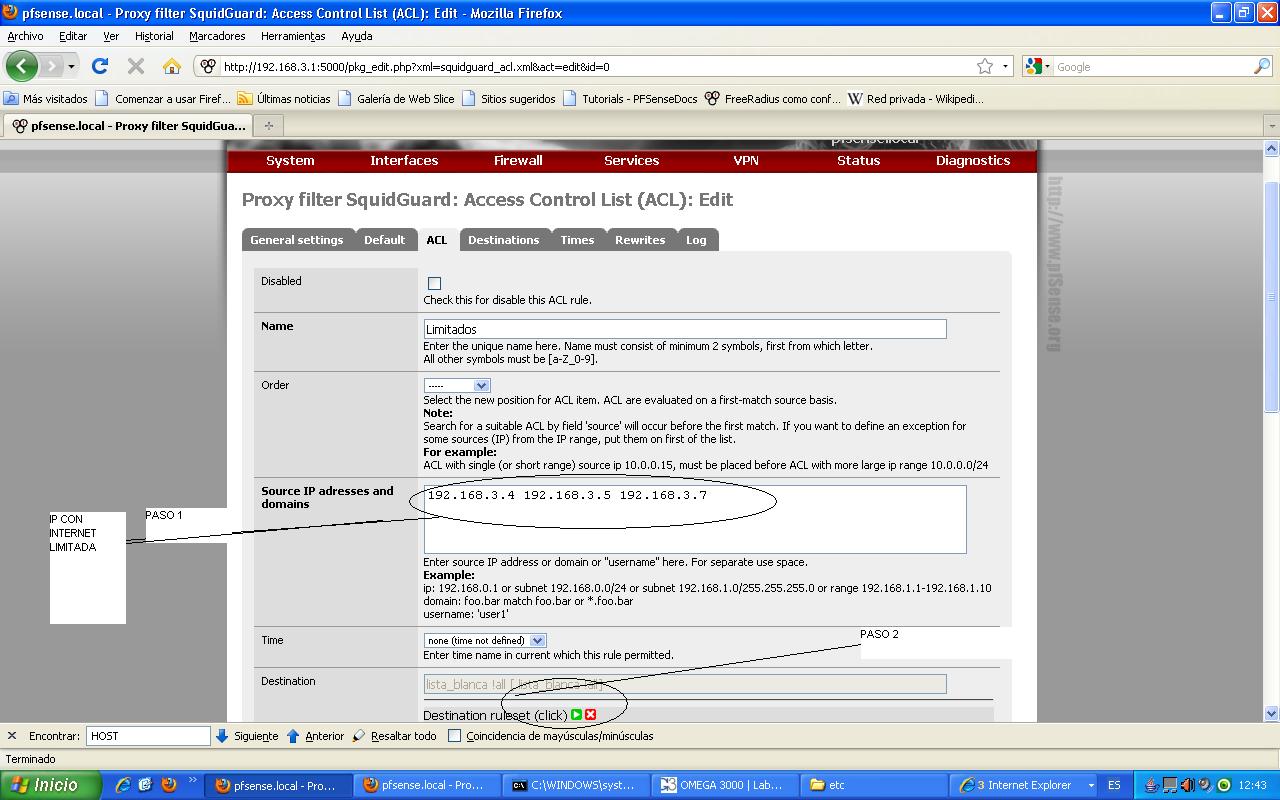
Task: Click the Firefox home icon
Action: (172, 66)
